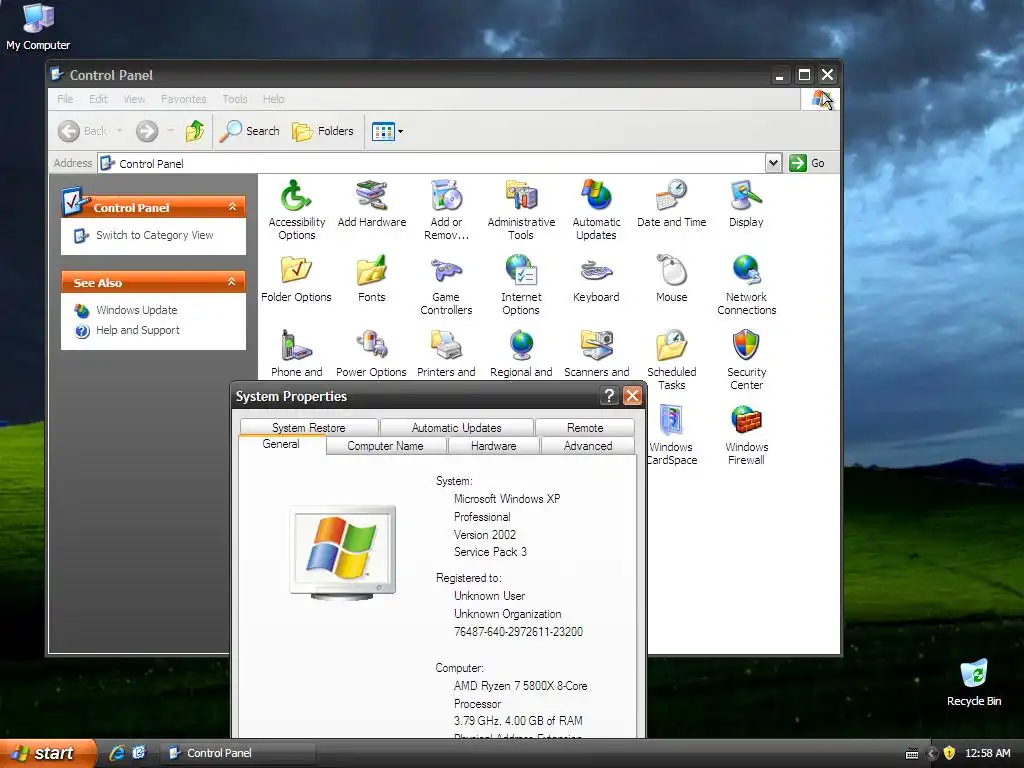Launch Internet Explorer from Quick Launch

[x=118, y=753]
